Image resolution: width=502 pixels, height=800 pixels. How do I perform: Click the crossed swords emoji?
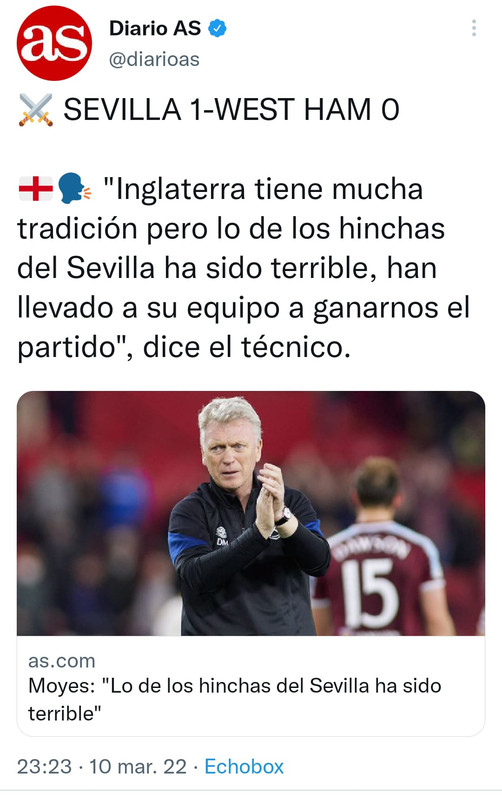coord(36,110)
